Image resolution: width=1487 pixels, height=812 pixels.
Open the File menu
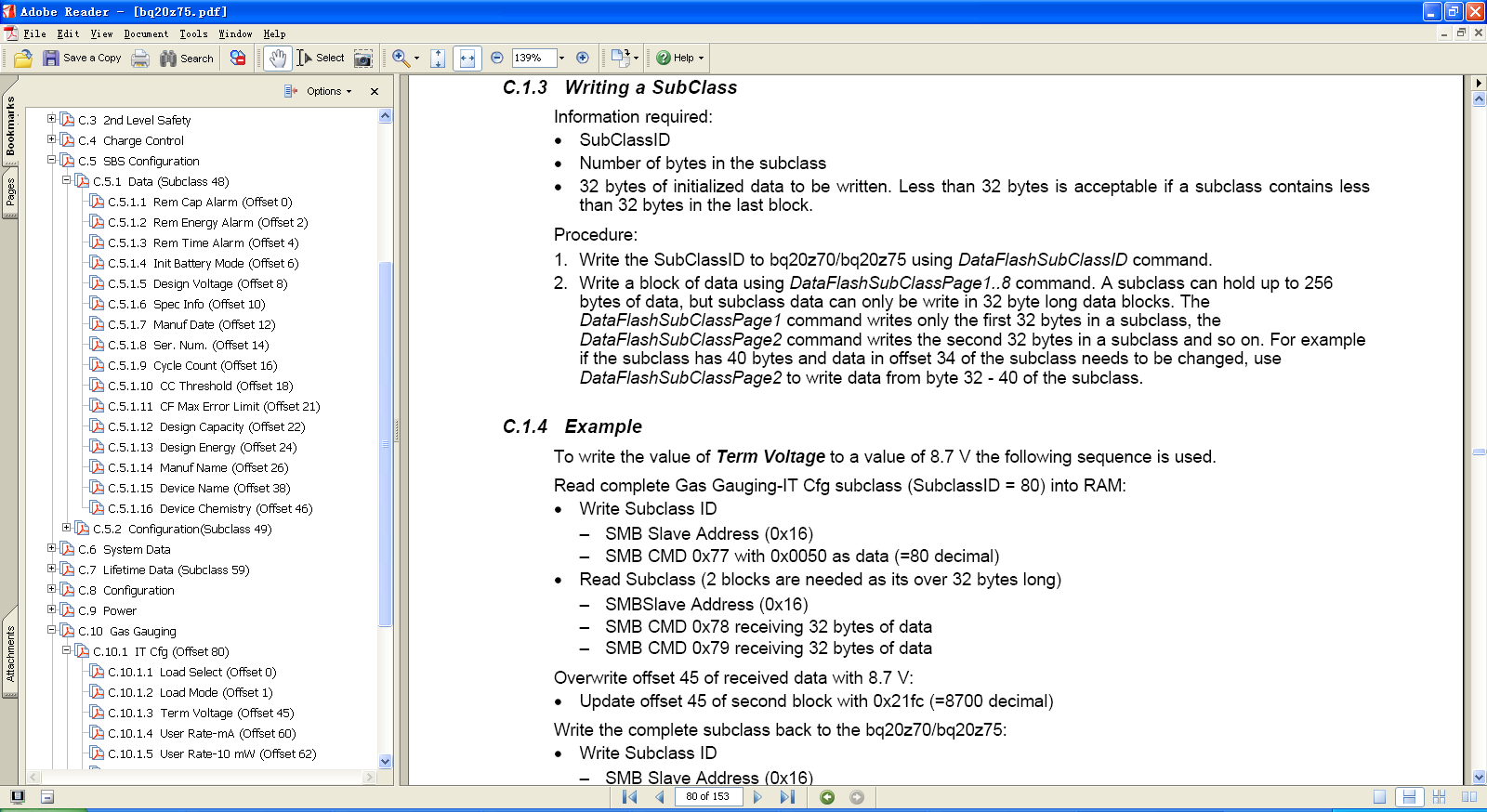pyautogui.click(x=34, y=33)
